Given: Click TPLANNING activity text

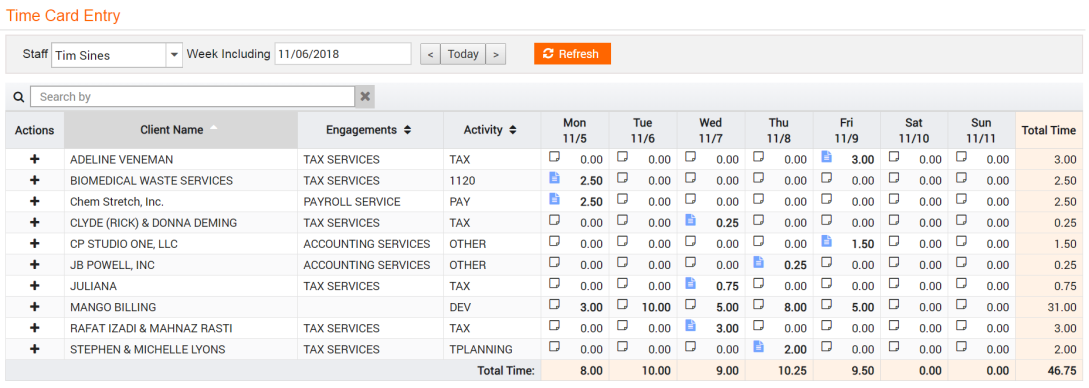Looking at the screenshot, I should click(481, 349).
